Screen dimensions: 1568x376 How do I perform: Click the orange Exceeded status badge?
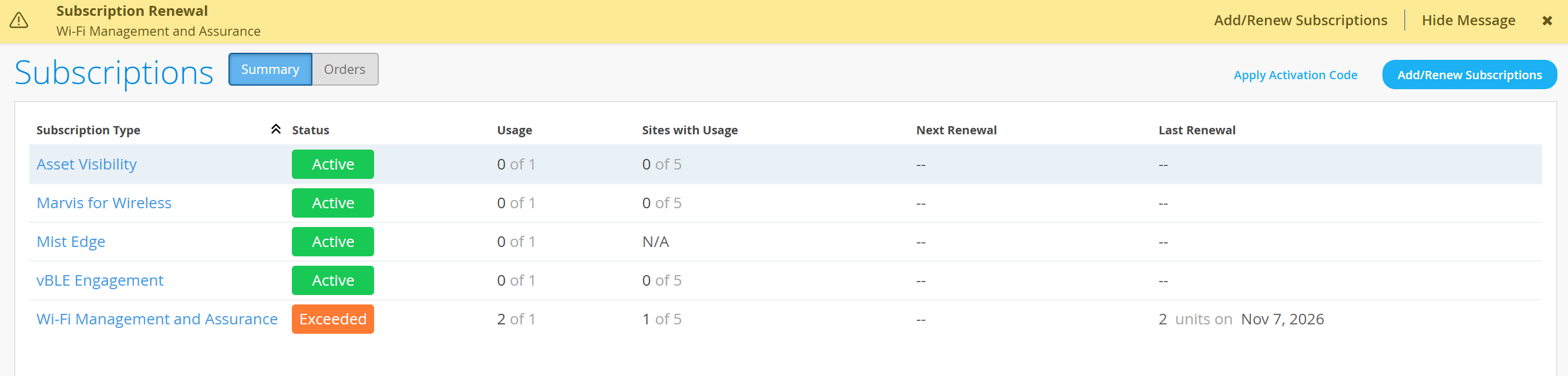tap(333, 319)
